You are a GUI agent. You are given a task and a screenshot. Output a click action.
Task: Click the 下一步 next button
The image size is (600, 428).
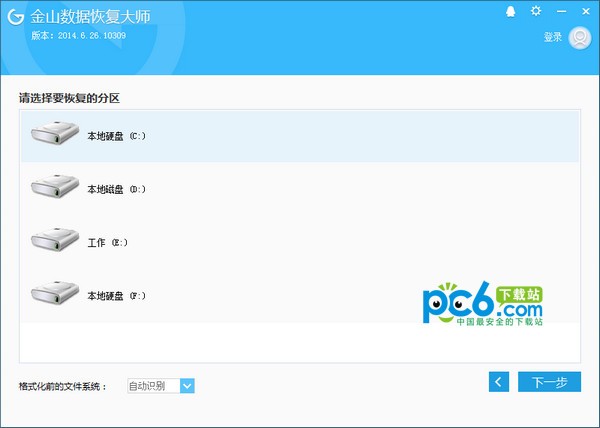(x=549, y=382)
